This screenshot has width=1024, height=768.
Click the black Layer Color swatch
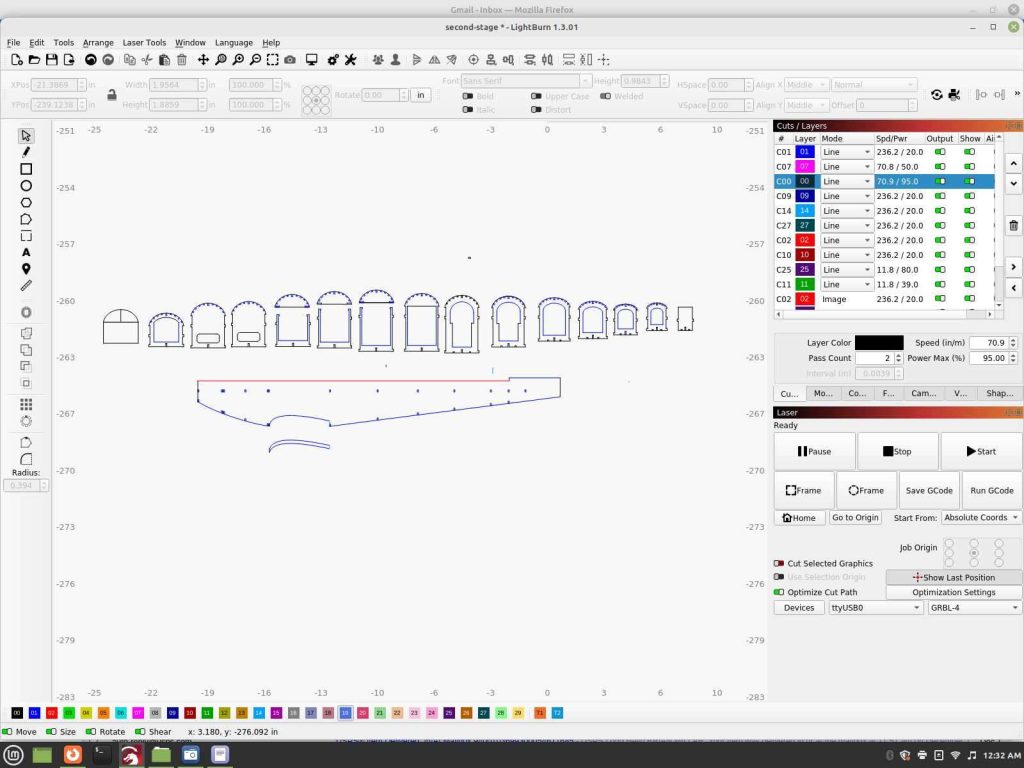click(878, 343)
